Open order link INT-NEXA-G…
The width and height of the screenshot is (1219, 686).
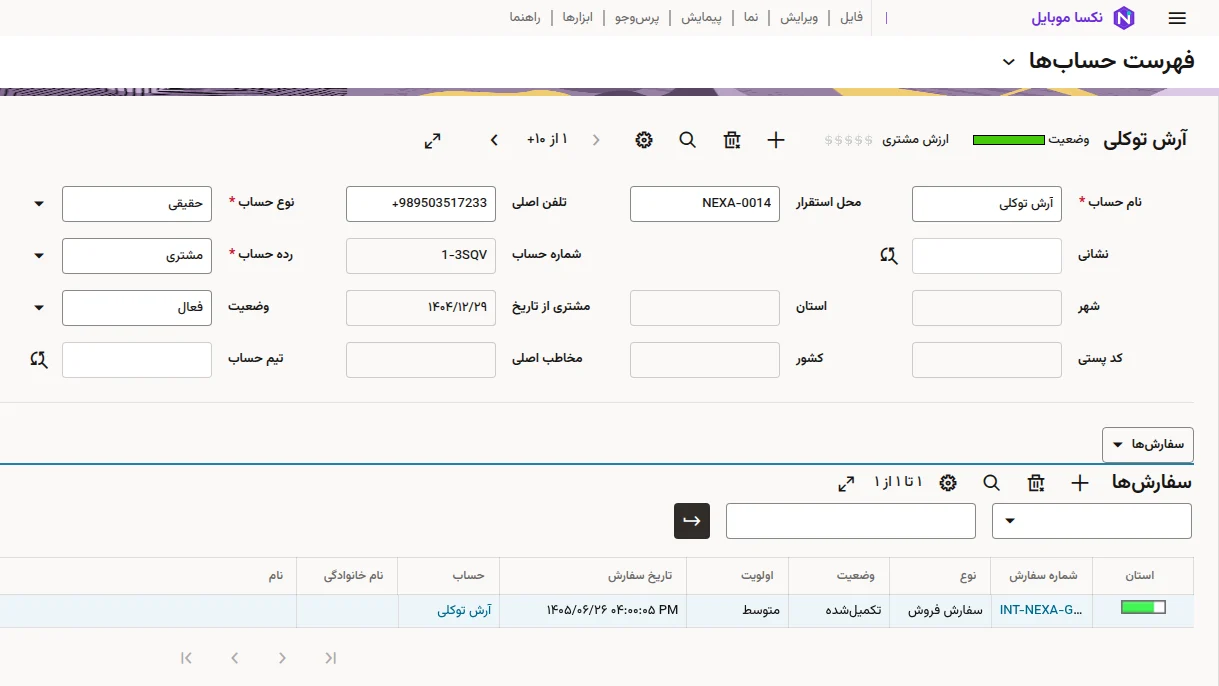click(1041, 610)
